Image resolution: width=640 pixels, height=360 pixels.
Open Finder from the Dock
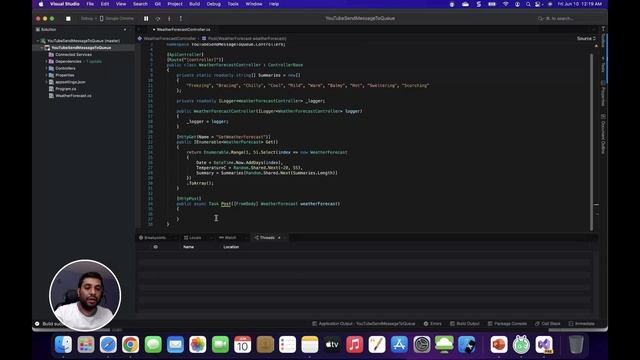tap(63, 345)
